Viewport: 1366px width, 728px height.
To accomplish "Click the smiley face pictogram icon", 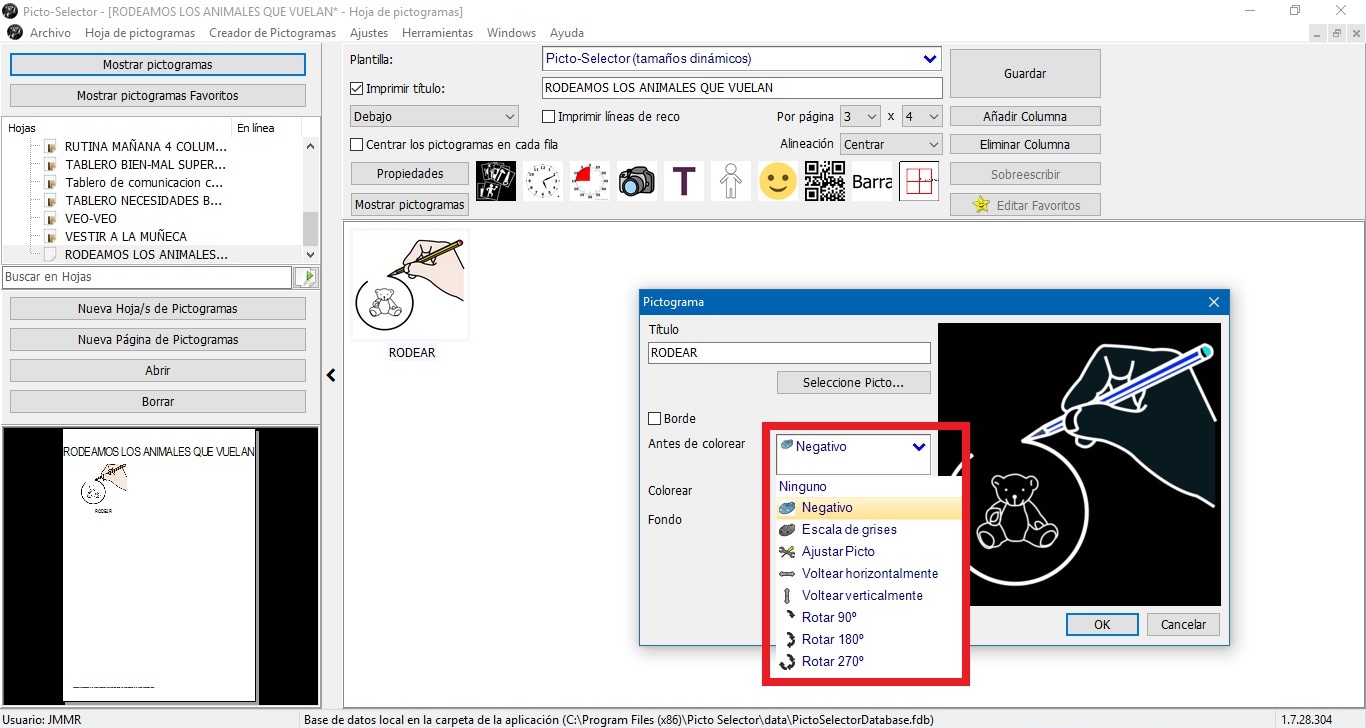I will [x=777, y=181].
